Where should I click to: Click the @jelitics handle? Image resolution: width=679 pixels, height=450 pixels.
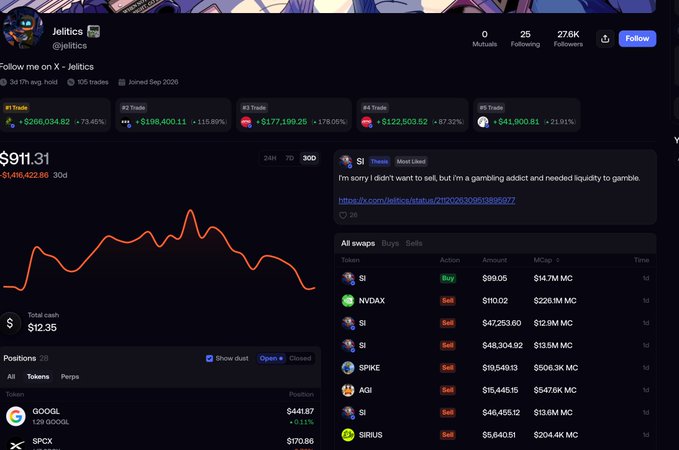pos(70,45)
